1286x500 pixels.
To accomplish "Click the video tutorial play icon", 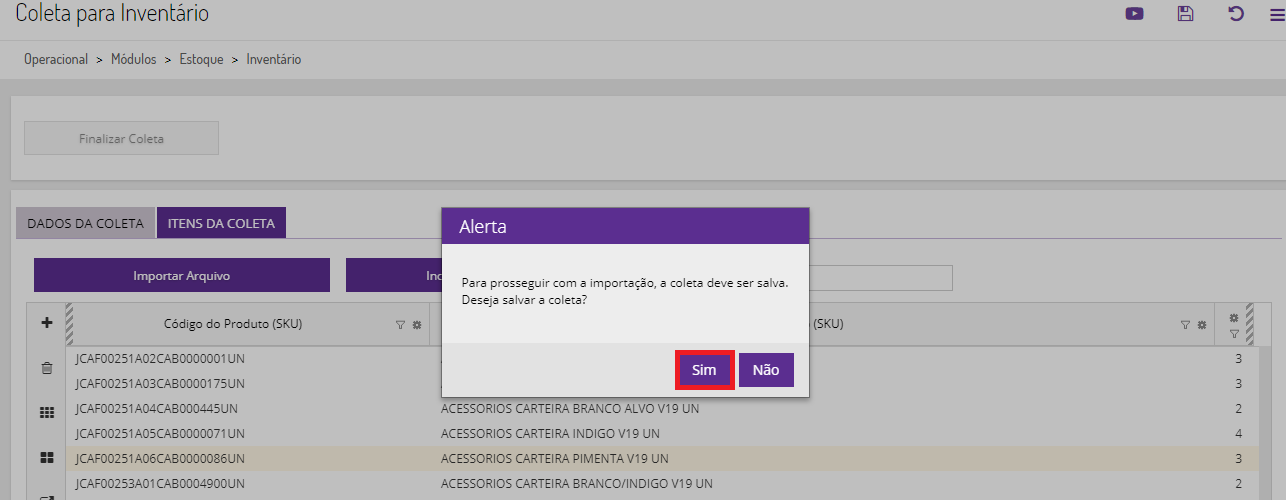I will click(1134, 14).
